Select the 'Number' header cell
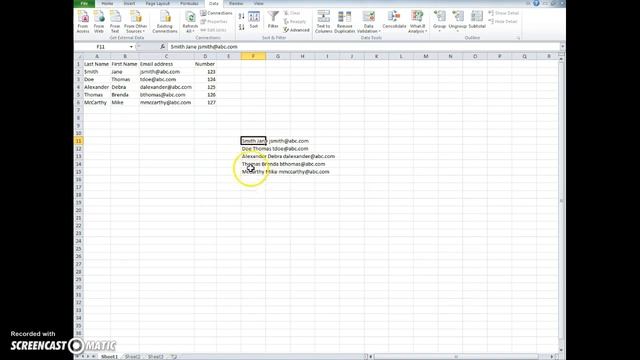This screenshot has width=640, height=360. coord(205,64)
